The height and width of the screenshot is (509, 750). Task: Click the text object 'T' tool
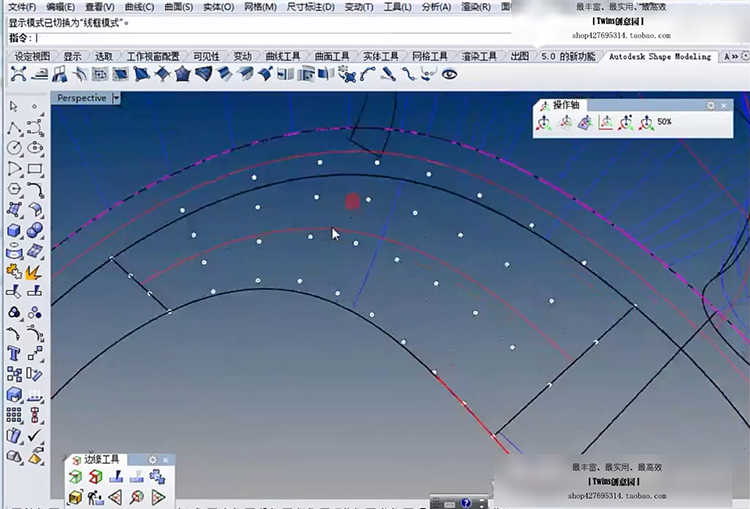click(x=13, y=353)
